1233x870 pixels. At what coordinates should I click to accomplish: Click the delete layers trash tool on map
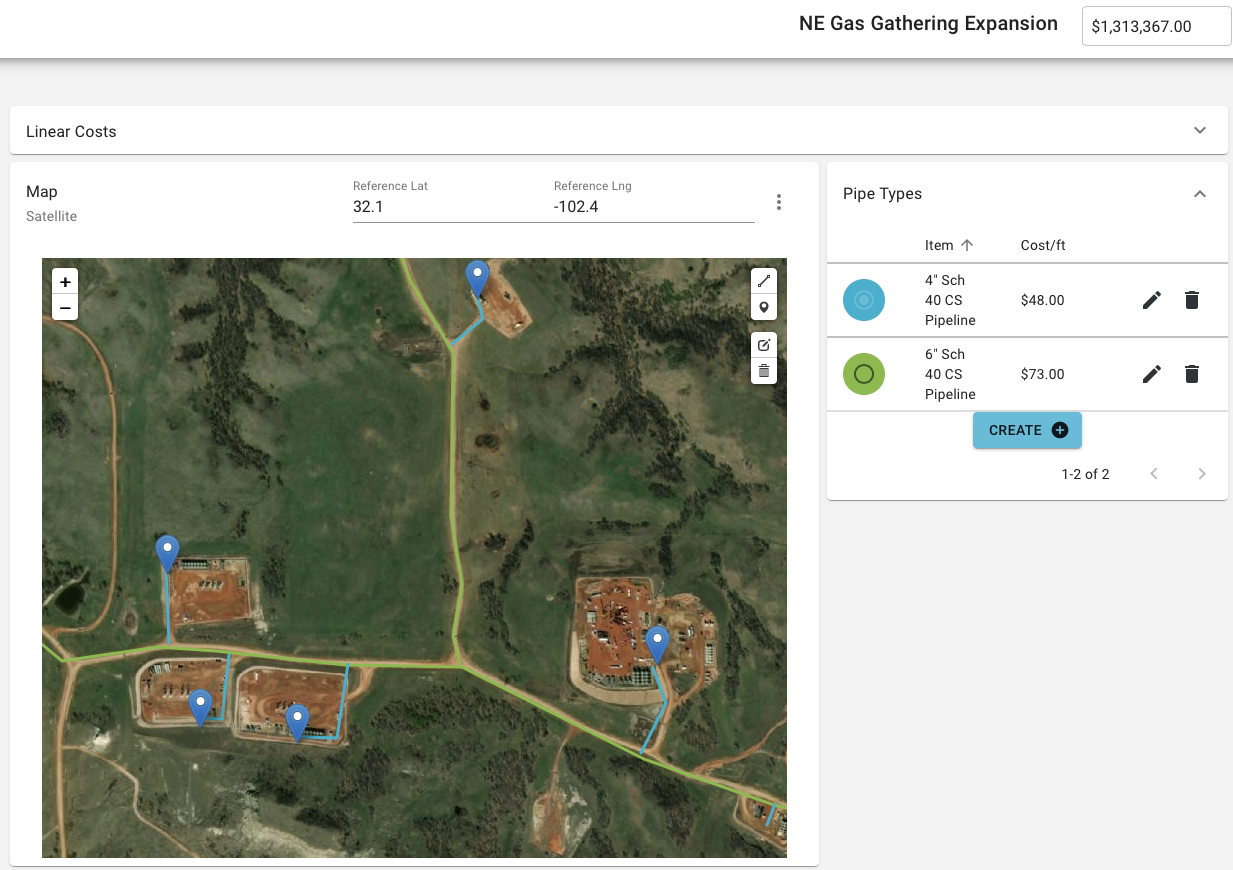764,371
